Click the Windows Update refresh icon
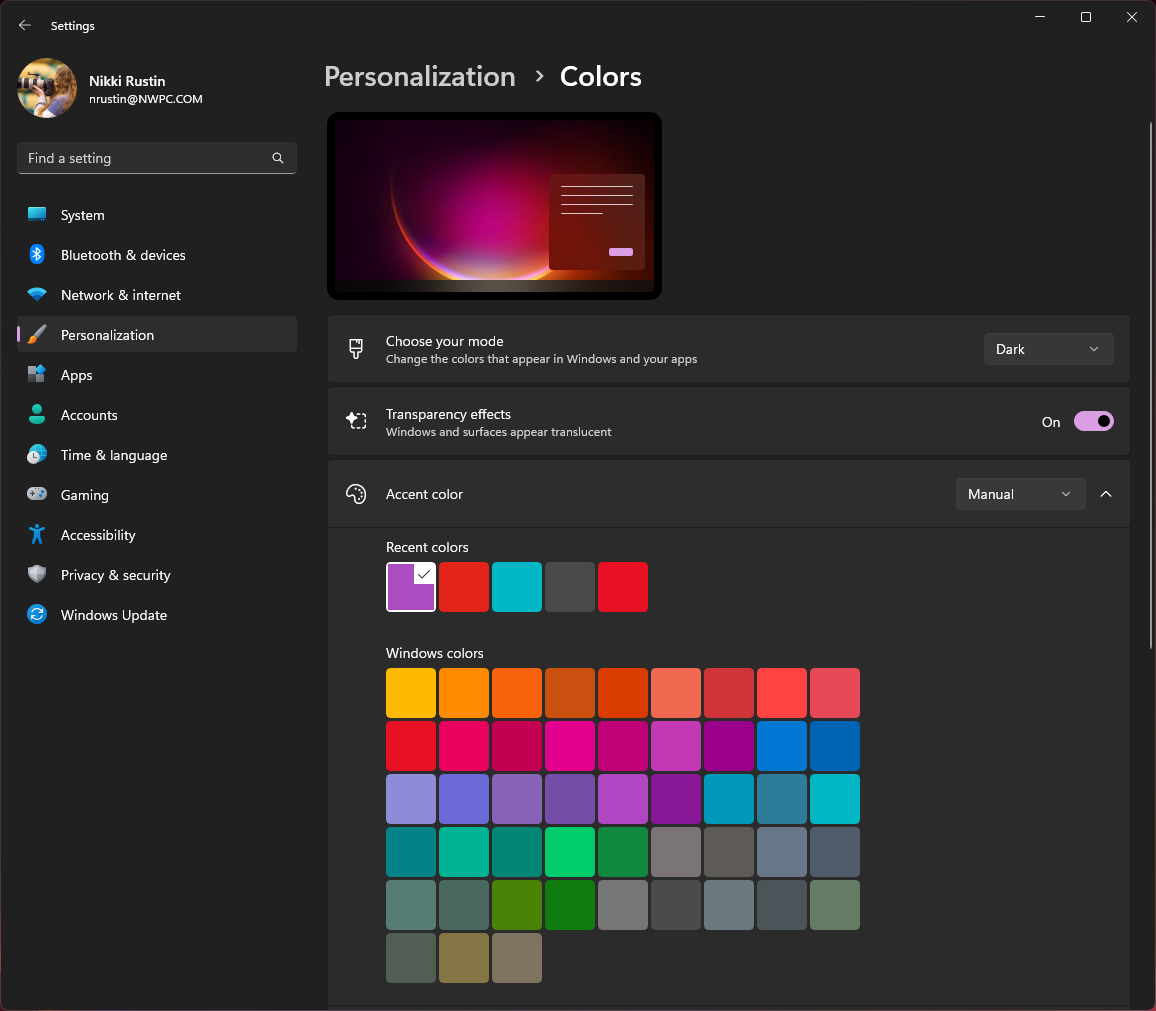Viewport: 1156px width, 1011px height. pos(37,614)
